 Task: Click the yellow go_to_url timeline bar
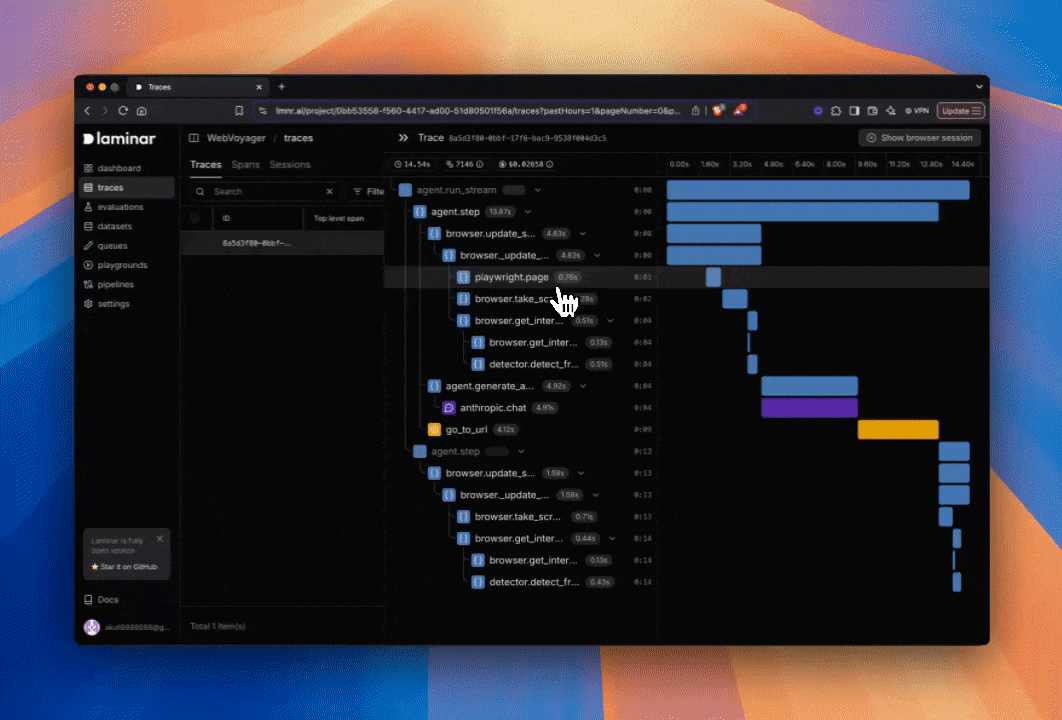(898, 429)
